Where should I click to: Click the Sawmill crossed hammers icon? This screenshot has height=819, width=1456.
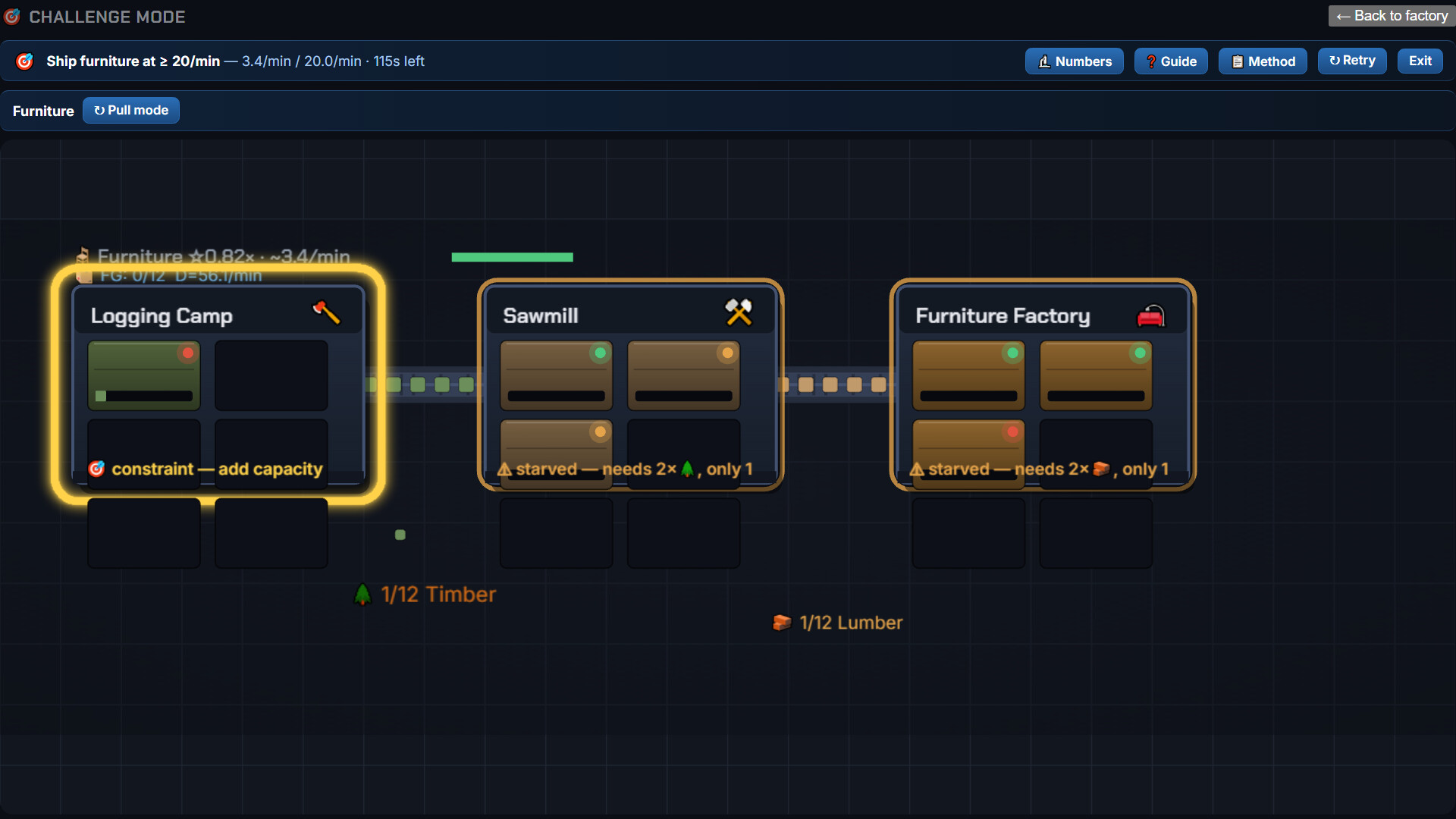[738, 312]
